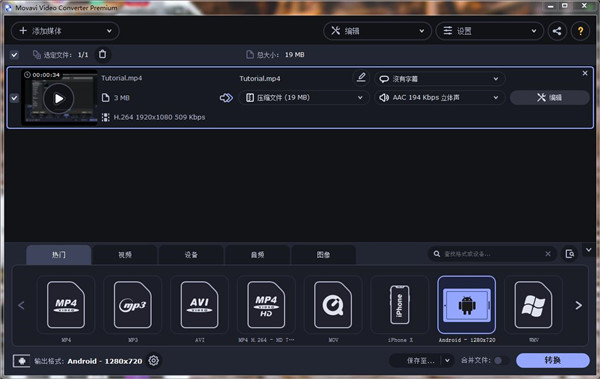The image size is (600, 379).
Task: Open the Save to dropdown arrow
Action: click(x=447, y=360)
